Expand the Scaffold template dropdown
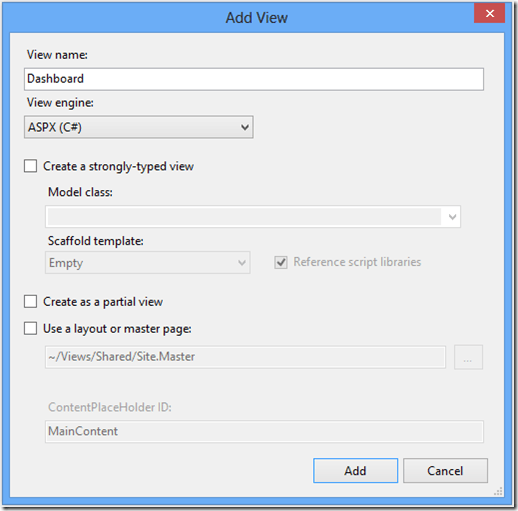Viewport: 518px width, 511px height. (x=148, y=263)
